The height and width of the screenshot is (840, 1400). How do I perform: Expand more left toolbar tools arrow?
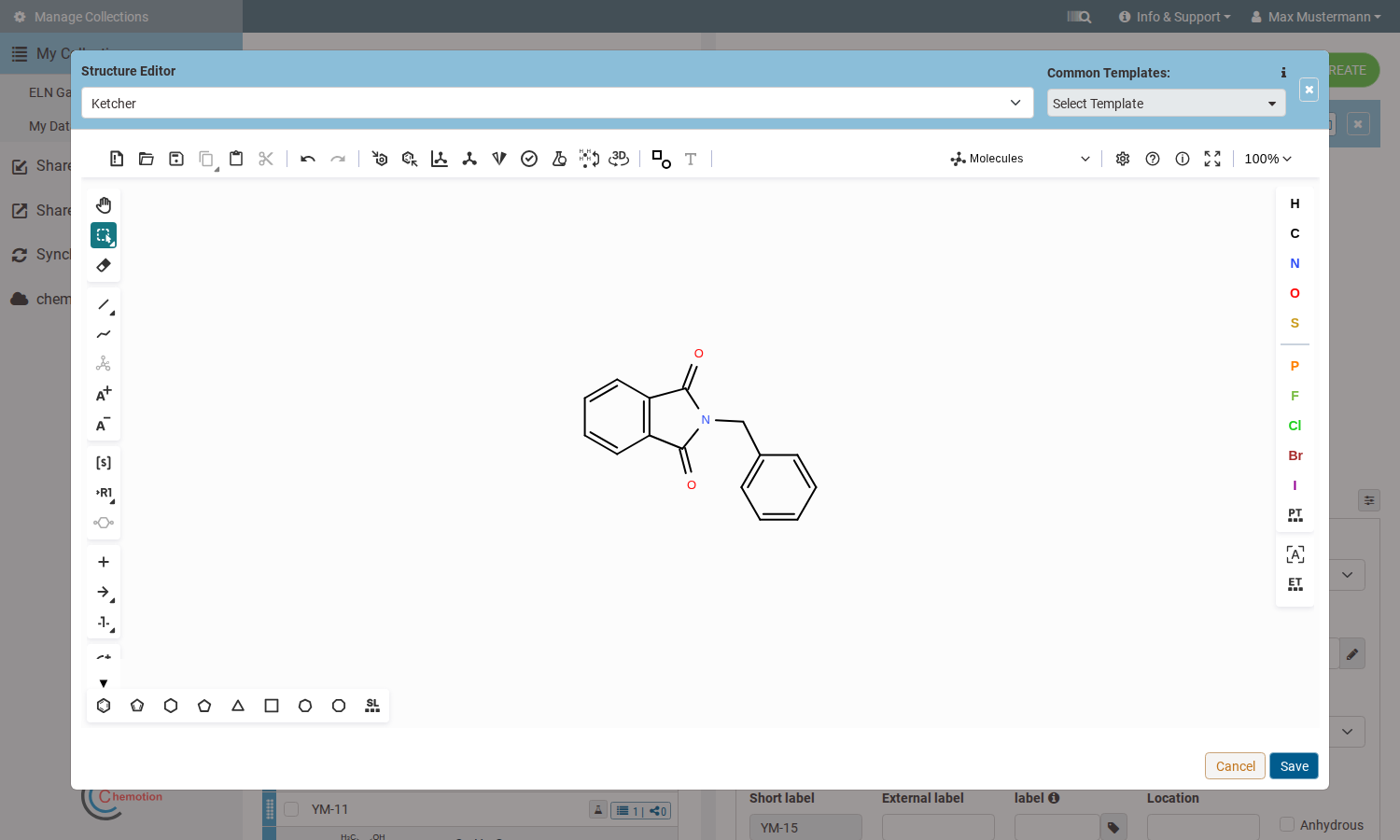tap(104, 683)
